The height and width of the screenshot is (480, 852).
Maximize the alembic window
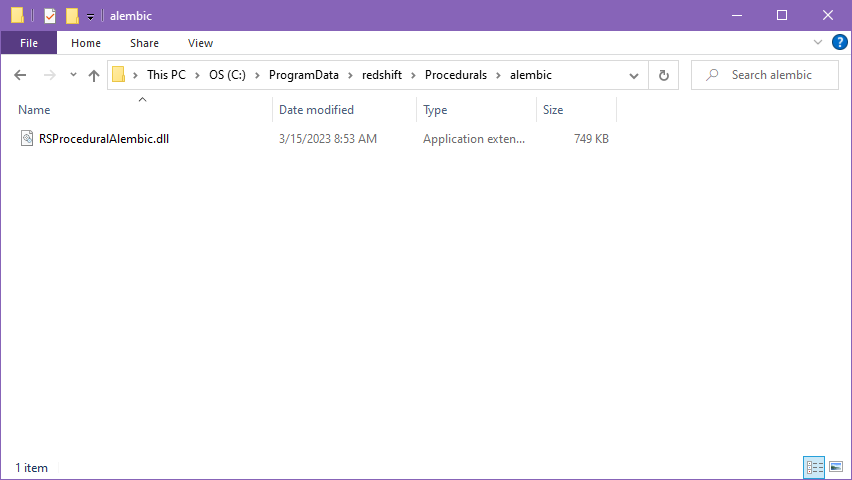point(782,15)
